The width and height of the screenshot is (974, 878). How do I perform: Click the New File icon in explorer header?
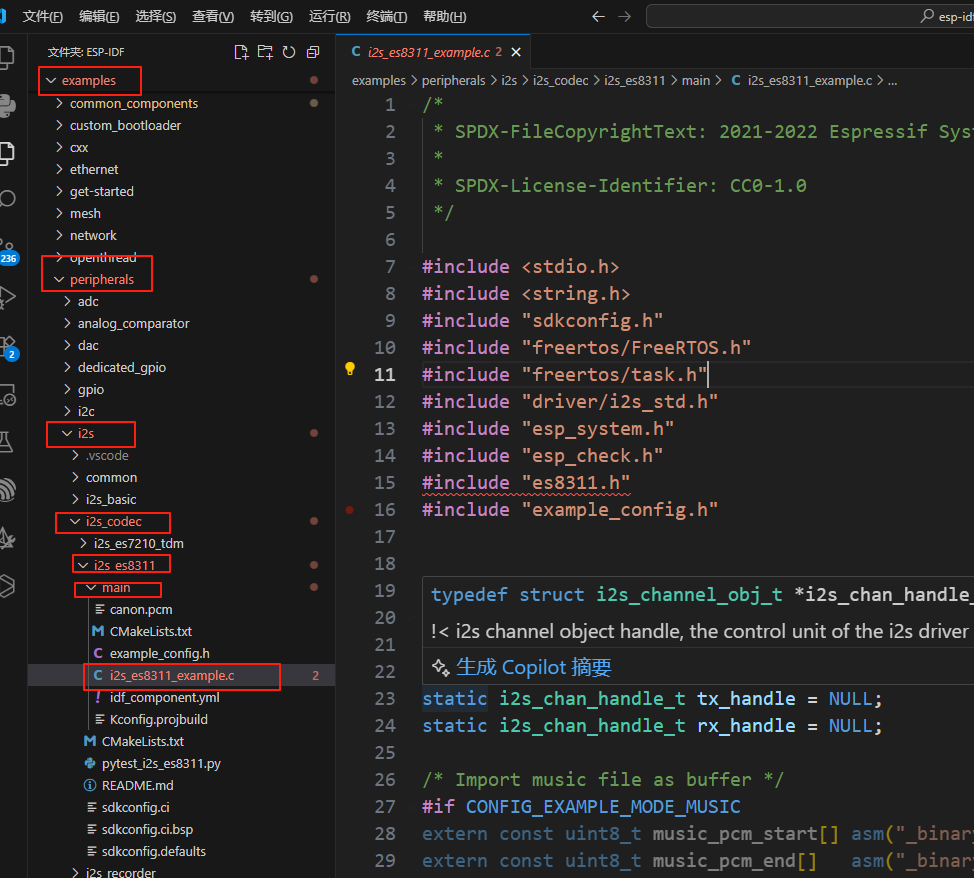(x=241, y=52)
